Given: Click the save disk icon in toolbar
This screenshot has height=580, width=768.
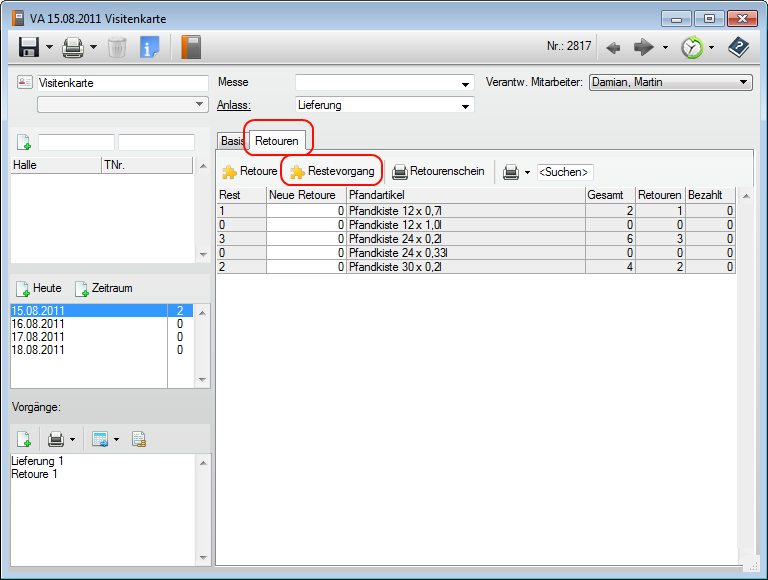Looking at the screenshot, I should pos(29,47).
